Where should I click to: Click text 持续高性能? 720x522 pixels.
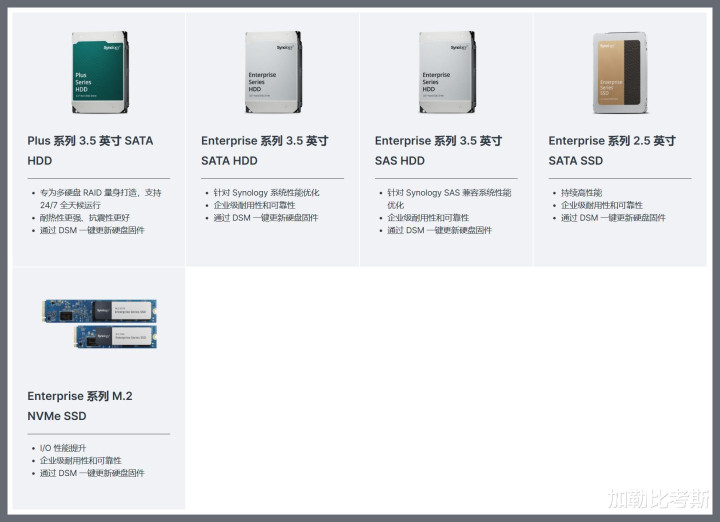point(581,193)
